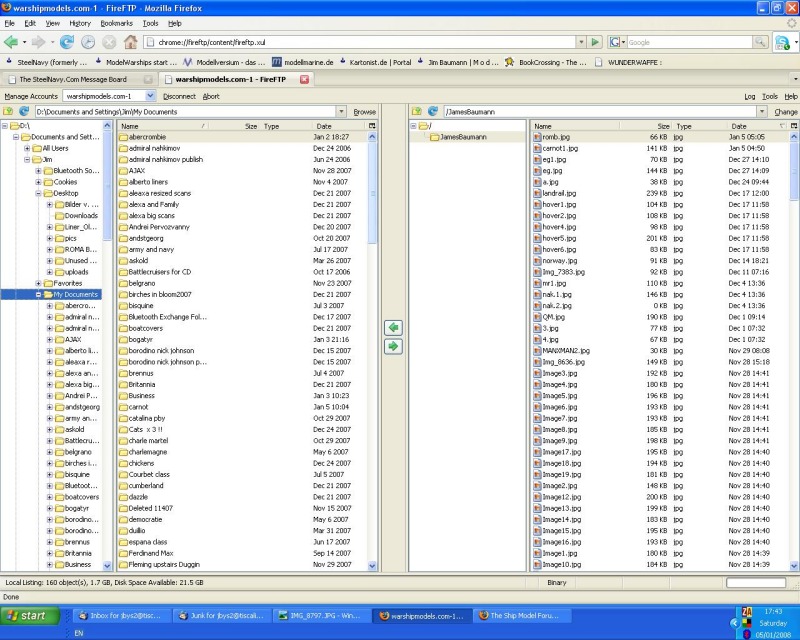Open the local column picker icon
800x640 pixels.
point(372,127)
